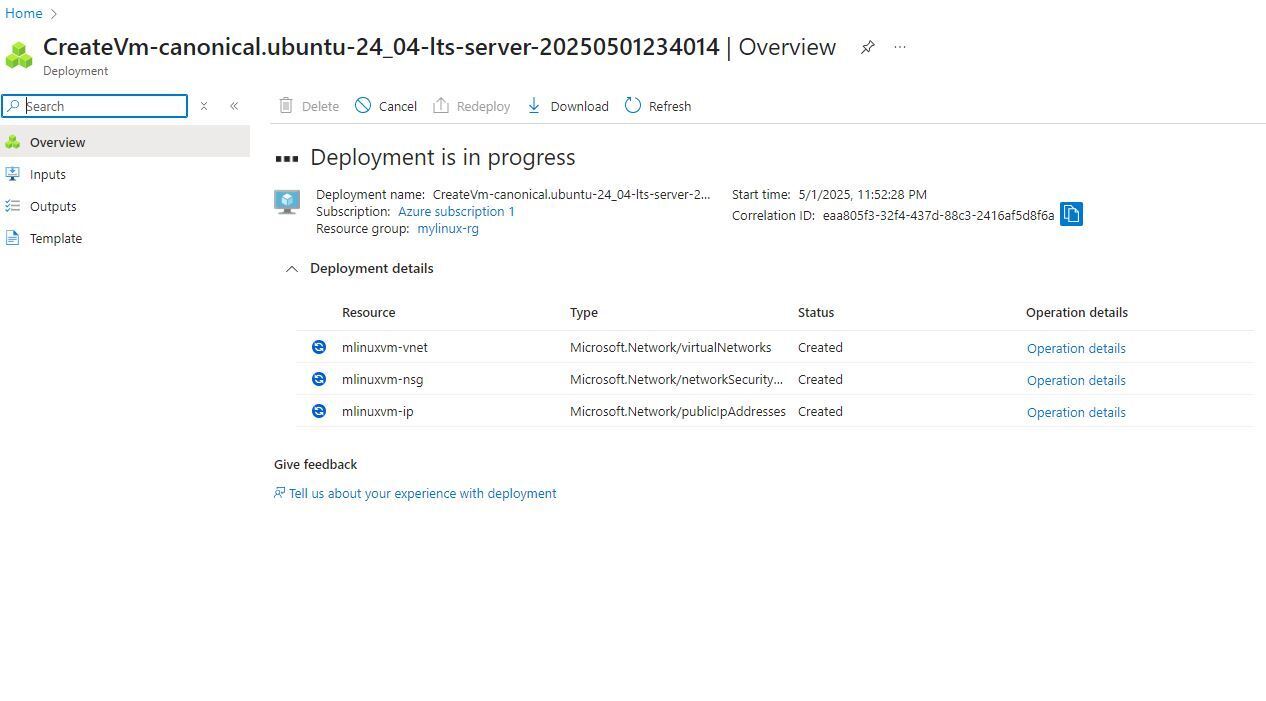Open the Outputs section
Image resolution: width=1266 pixels, height=701 pixels.
(125, 206)
